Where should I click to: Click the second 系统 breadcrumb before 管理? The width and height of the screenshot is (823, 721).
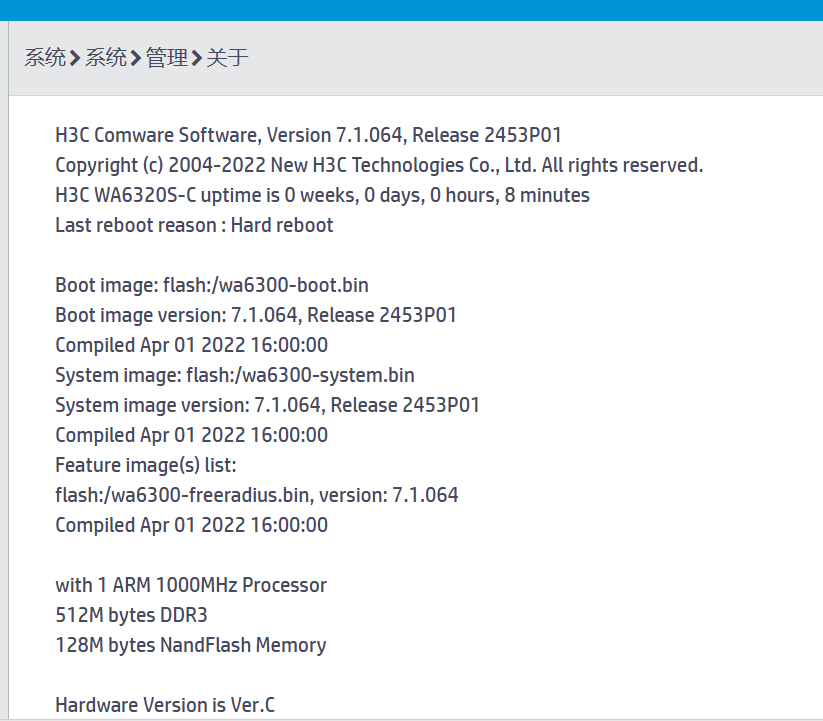(105, 58)
